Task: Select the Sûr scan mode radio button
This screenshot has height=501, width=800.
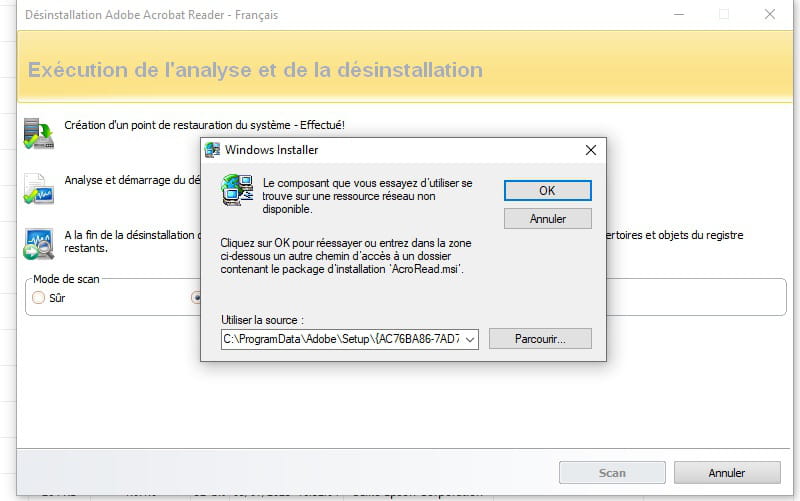Action: pyautogui.click(x=38, y=297)
